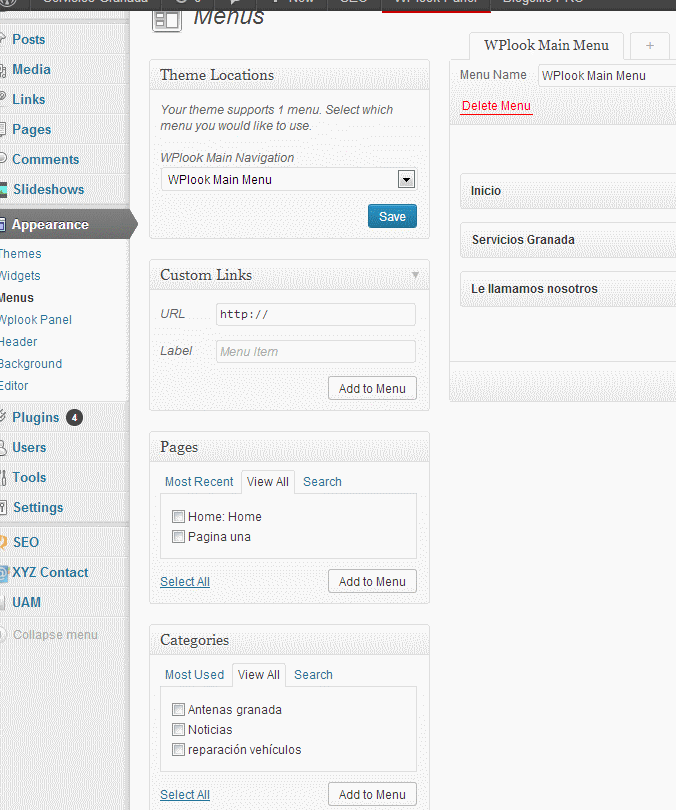Click the Appearance sidebar icon
Image resolution: width=676 pixels, height=810 pixels.
[x=3, y=224]
